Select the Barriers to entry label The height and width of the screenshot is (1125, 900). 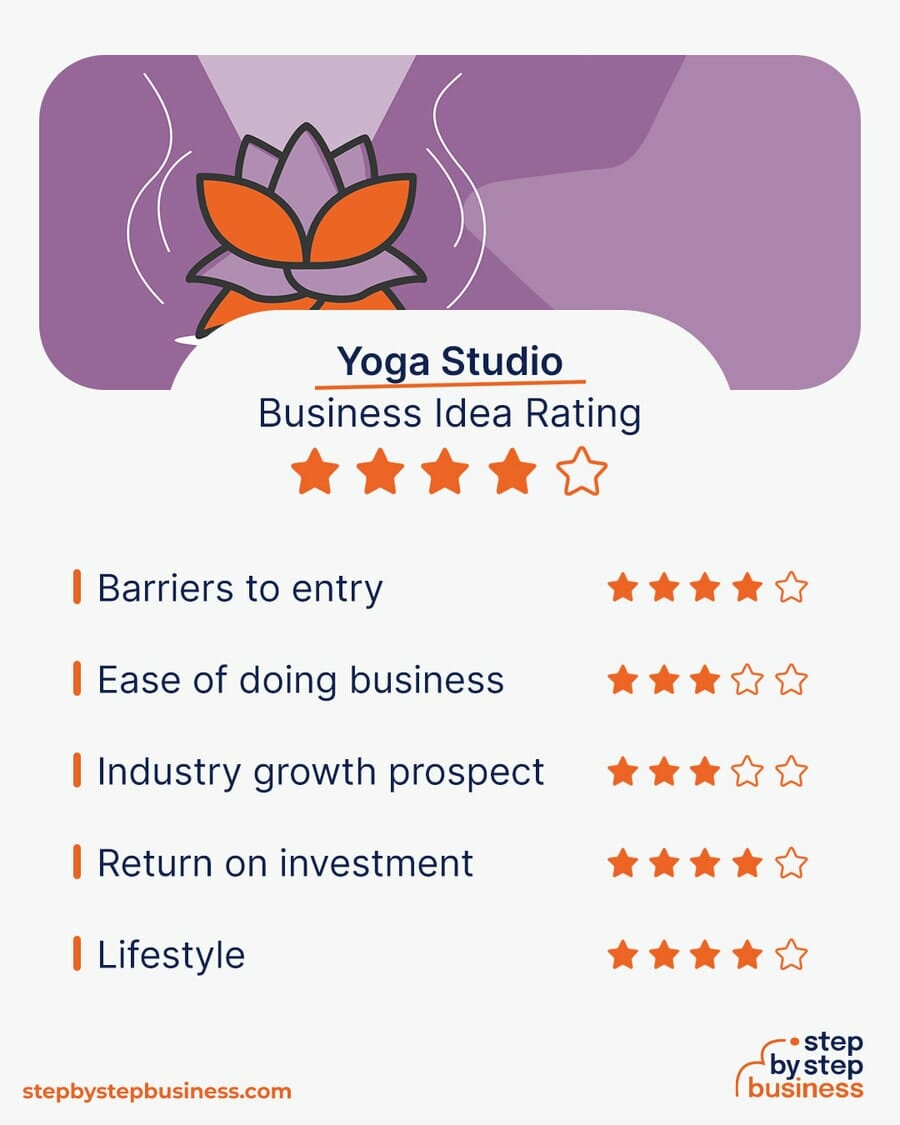point(240,588)
